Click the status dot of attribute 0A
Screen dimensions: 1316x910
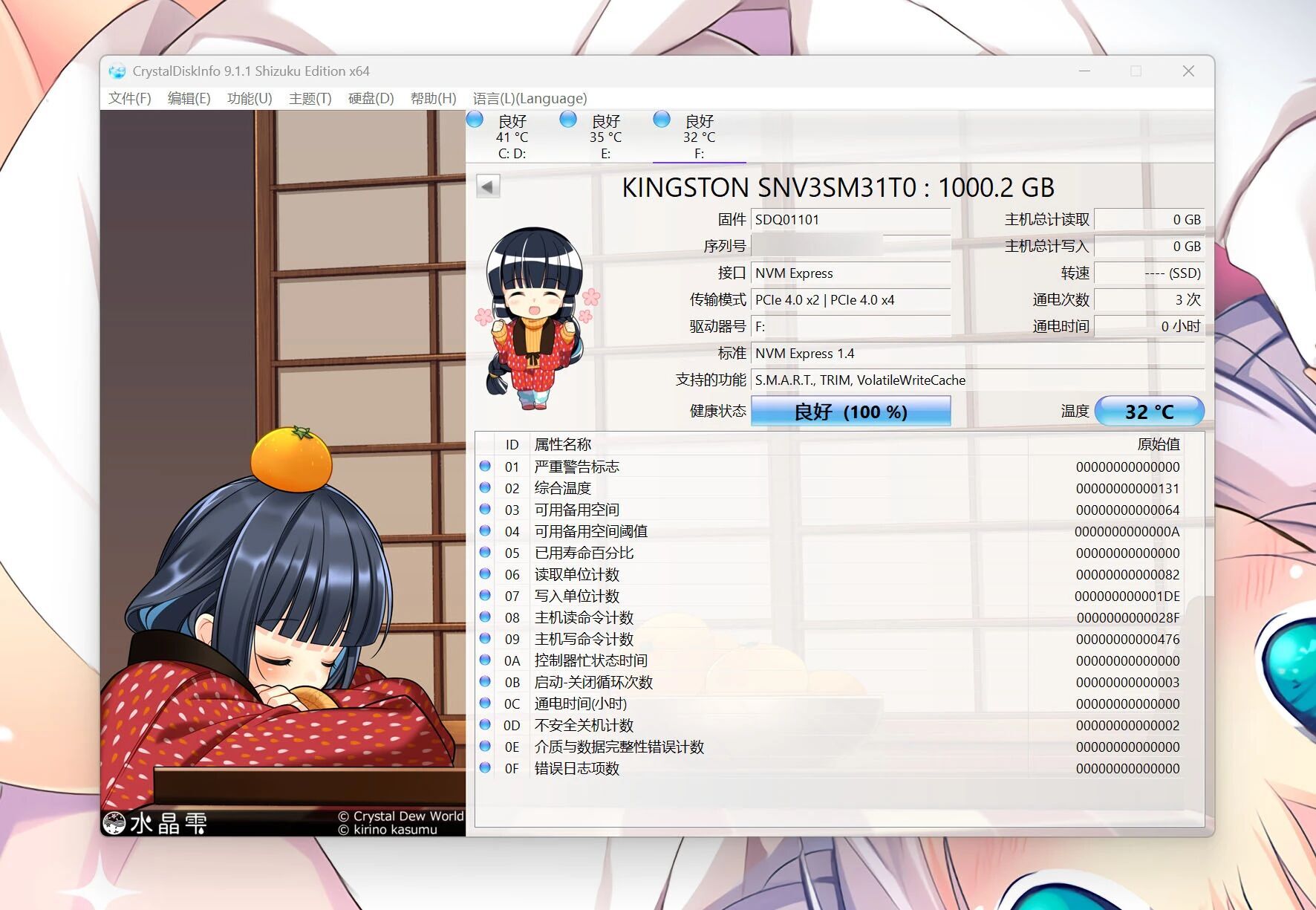click(x=485, y=660)
